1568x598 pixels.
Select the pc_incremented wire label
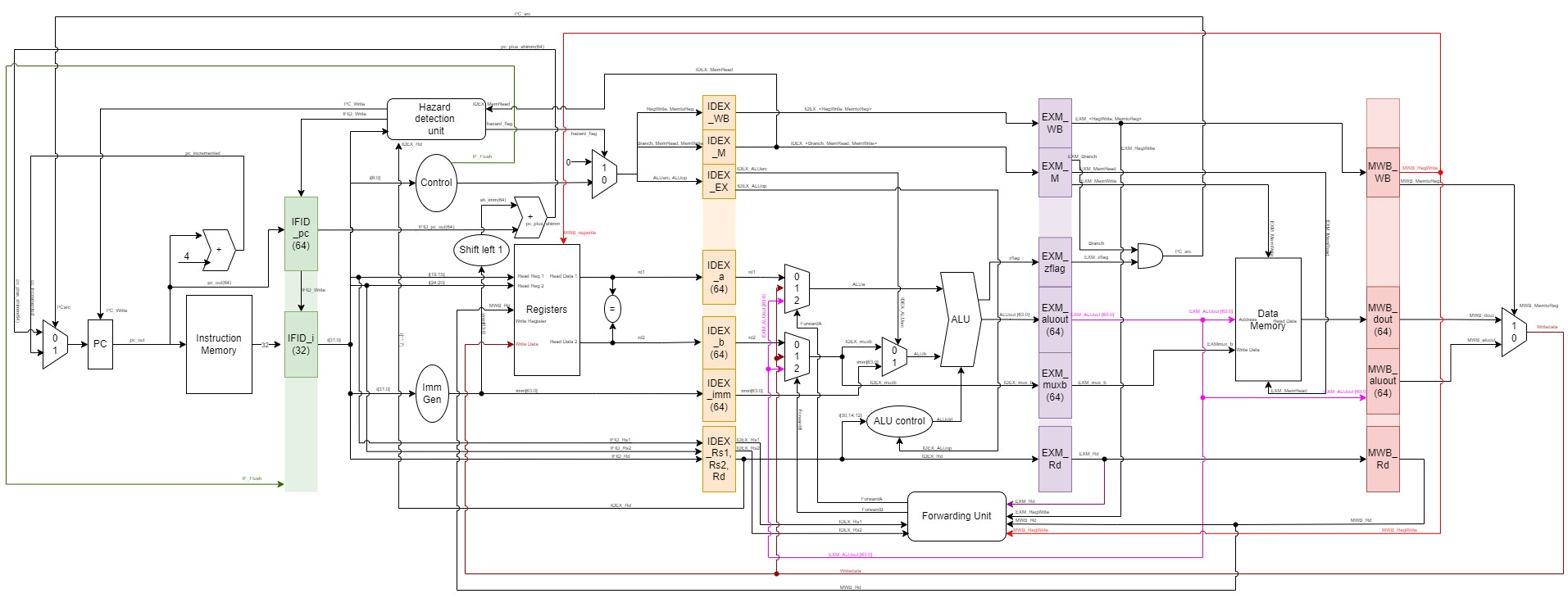click(x=202, y=153)
